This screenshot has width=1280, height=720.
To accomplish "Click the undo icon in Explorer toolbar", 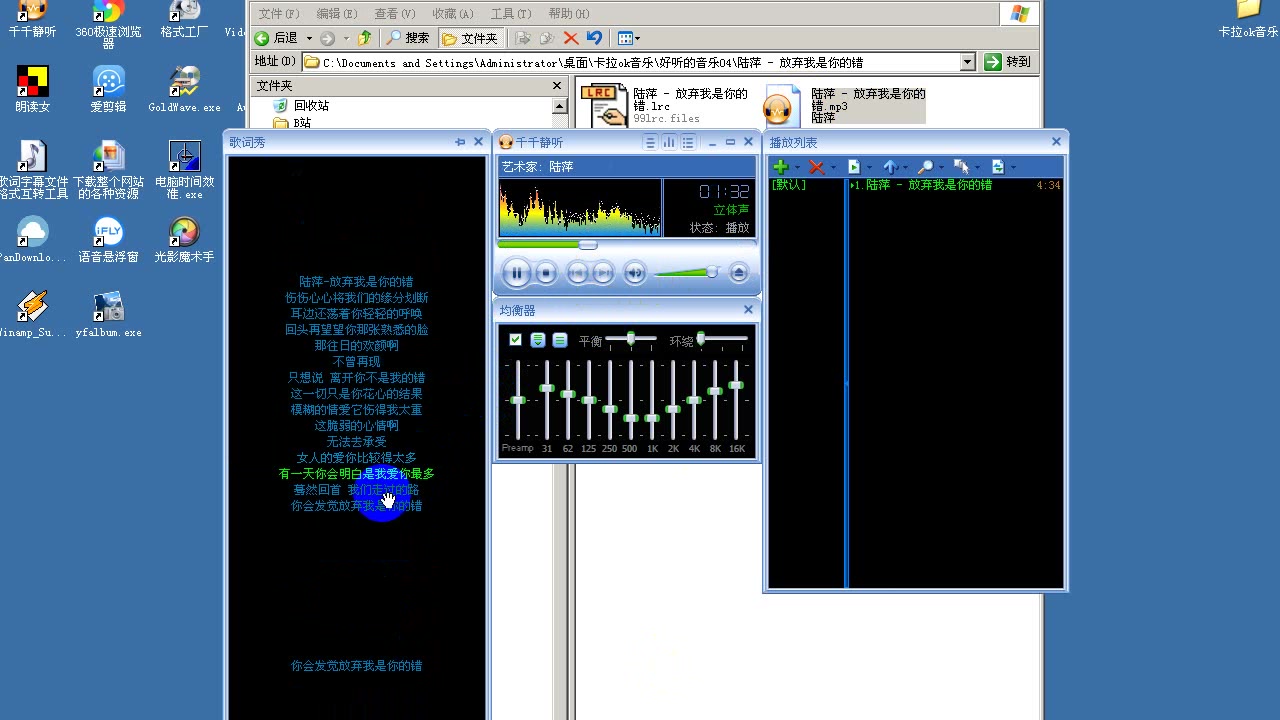I will coord(595,38).
